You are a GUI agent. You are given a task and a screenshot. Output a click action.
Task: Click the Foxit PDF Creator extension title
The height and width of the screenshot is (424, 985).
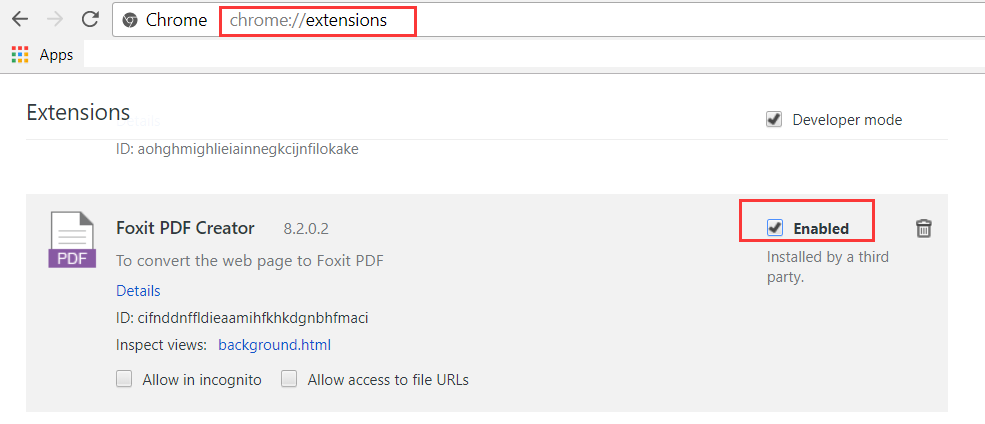pos(185,228)
